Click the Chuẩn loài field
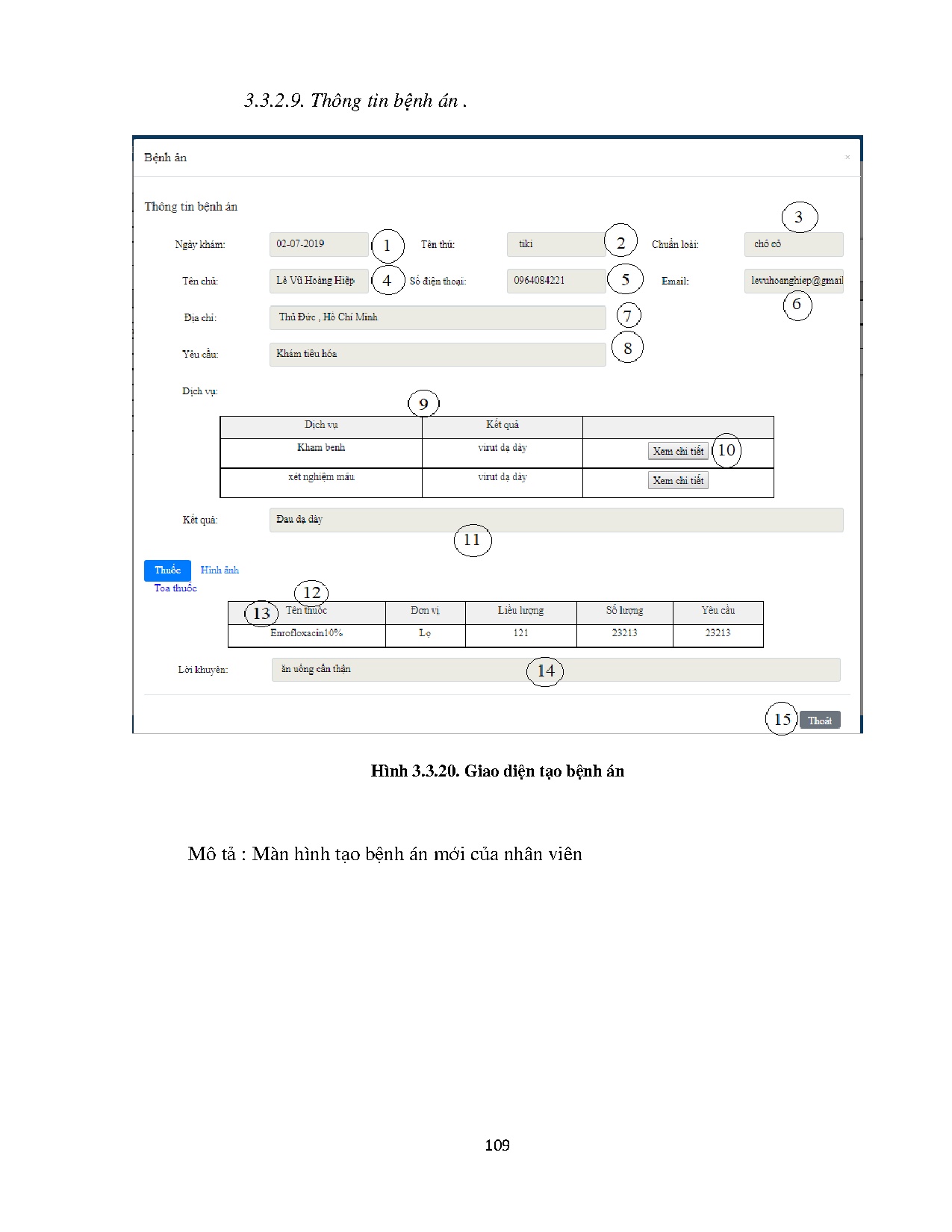This screenshot has height=1232, width=952. pyautogui.click(x=793, y=244)
